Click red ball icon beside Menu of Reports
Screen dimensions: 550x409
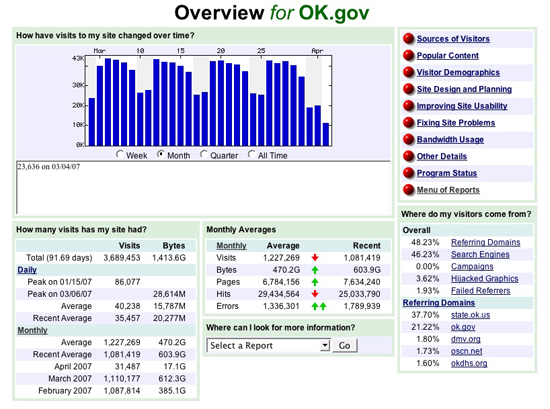pyautogui.click(x=409, y=190)
